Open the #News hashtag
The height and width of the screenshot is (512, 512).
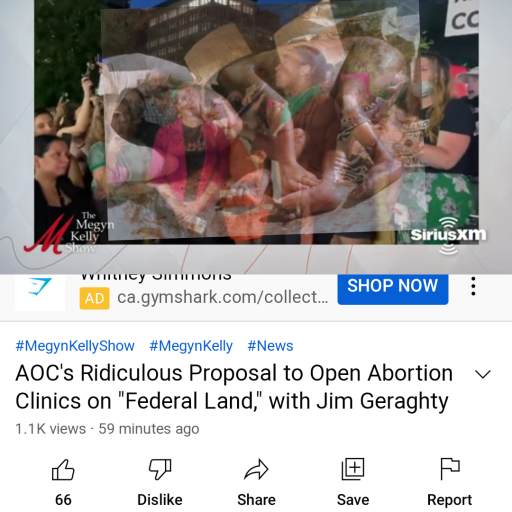[270, 346]
